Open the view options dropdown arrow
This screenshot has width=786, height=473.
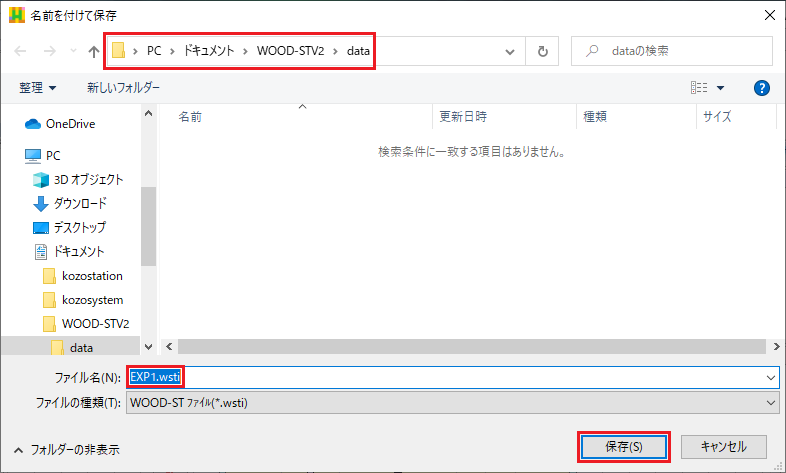point(721,88)
